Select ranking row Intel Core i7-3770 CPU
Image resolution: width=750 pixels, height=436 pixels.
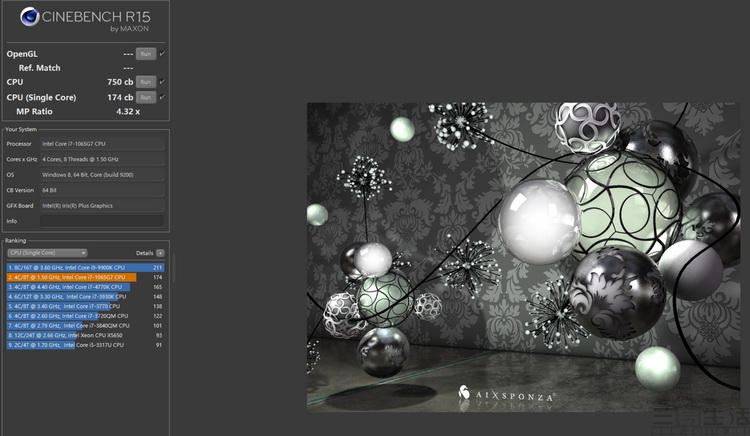(x=85, y=306)
